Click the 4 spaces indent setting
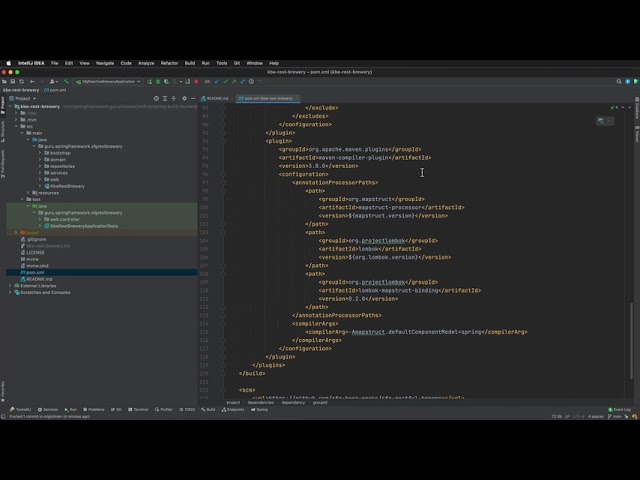640x480 pixels. point(596,417)
